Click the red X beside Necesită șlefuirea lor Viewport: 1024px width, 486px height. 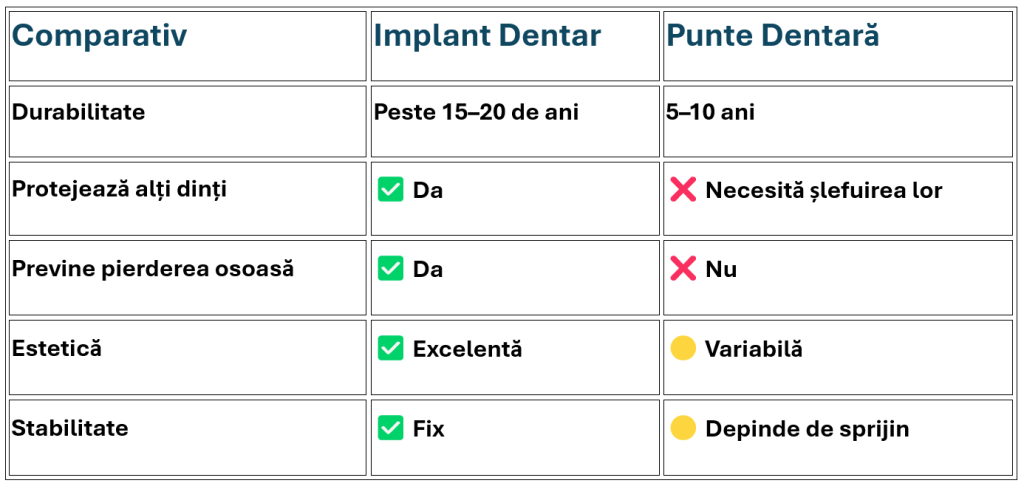coord(682,190)
